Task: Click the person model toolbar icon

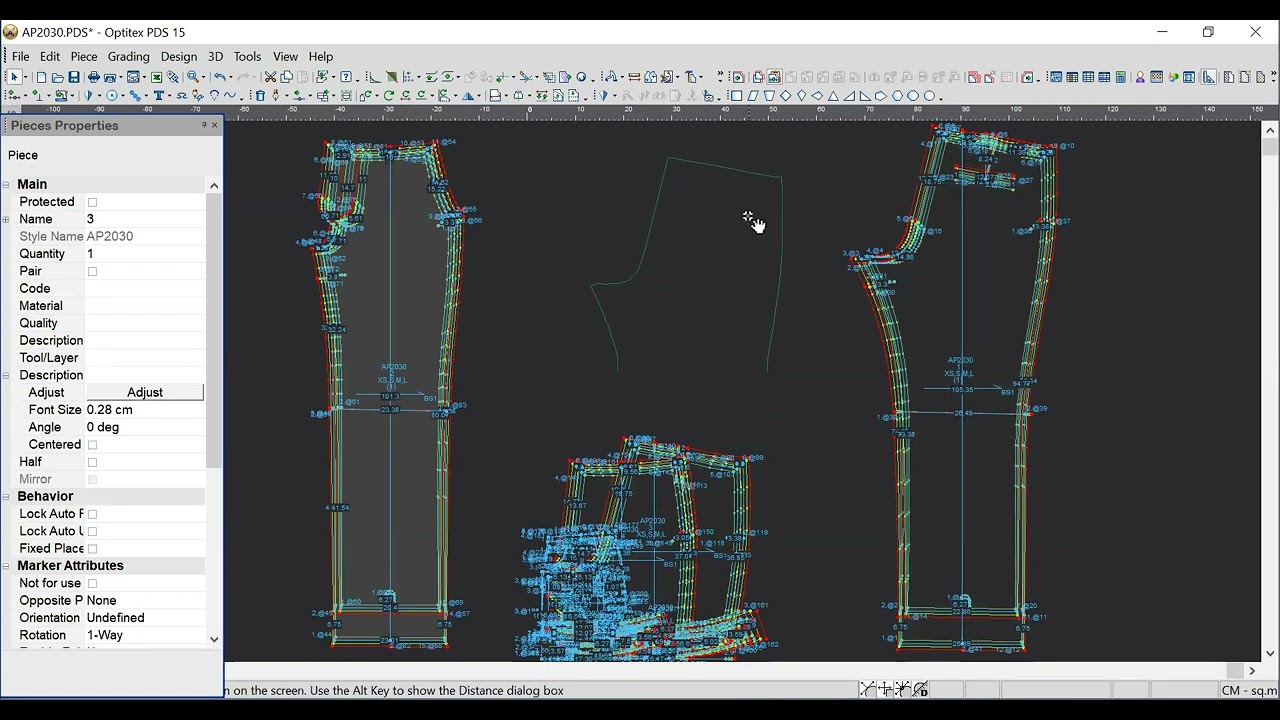Action: [1140, 77]
